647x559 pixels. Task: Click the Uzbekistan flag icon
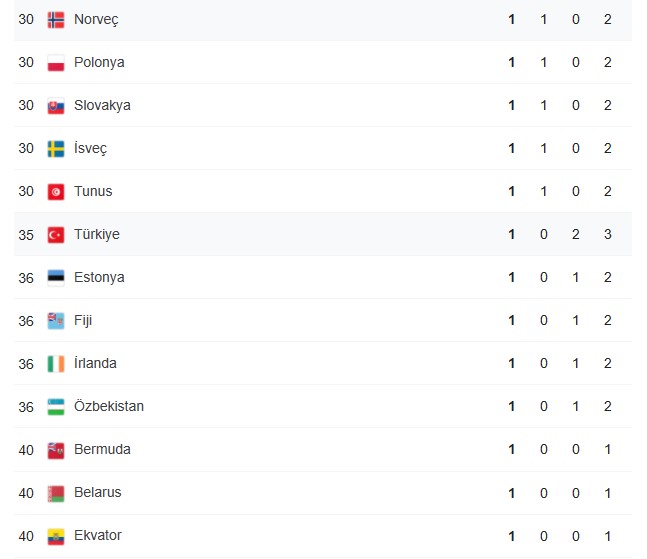click(56, 407)
